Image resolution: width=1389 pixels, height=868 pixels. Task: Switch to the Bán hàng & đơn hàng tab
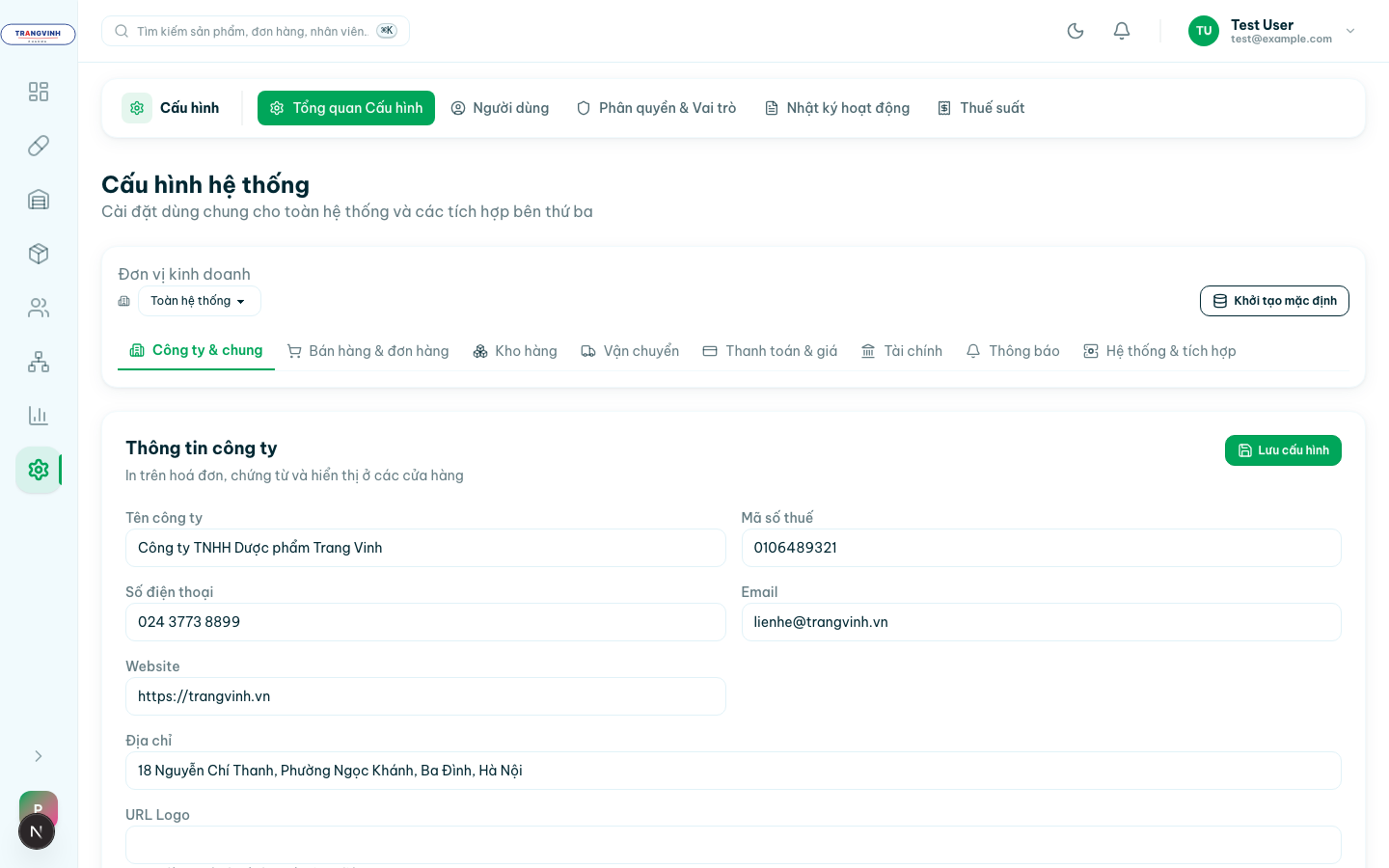coord(368,351)
